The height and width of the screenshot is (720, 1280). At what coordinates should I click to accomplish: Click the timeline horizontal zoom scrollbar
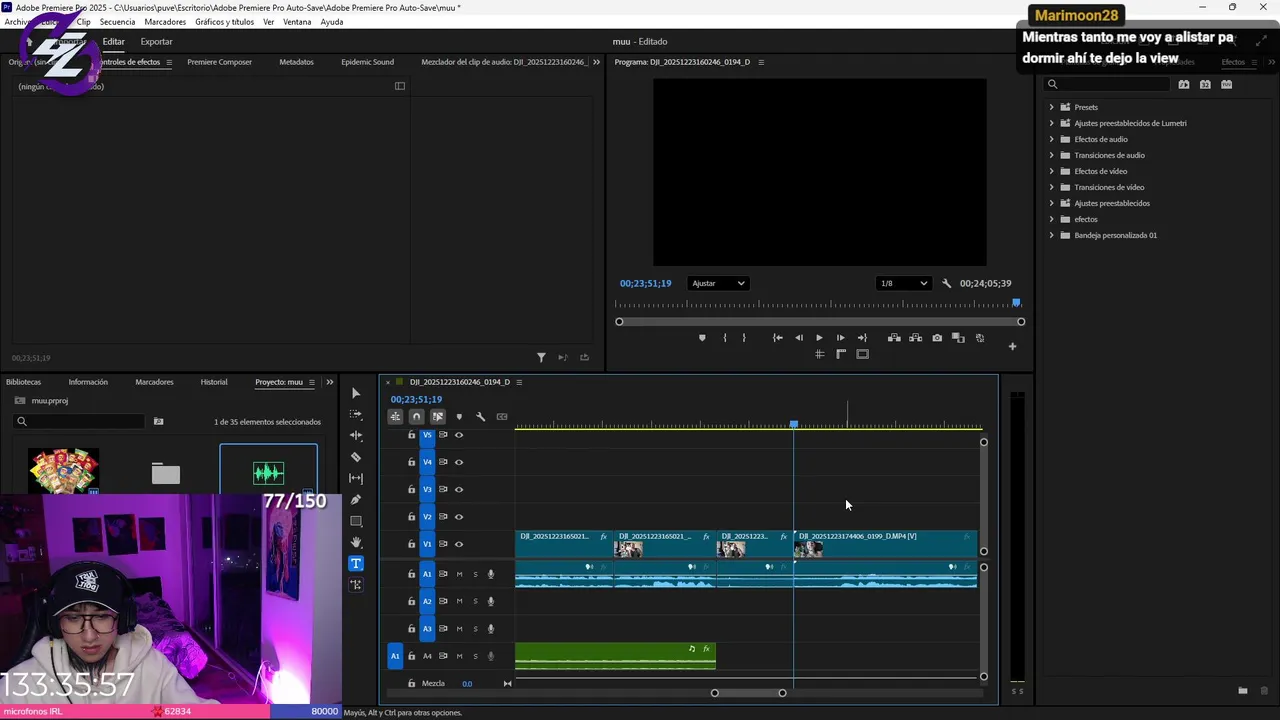[x=748, y=693]
